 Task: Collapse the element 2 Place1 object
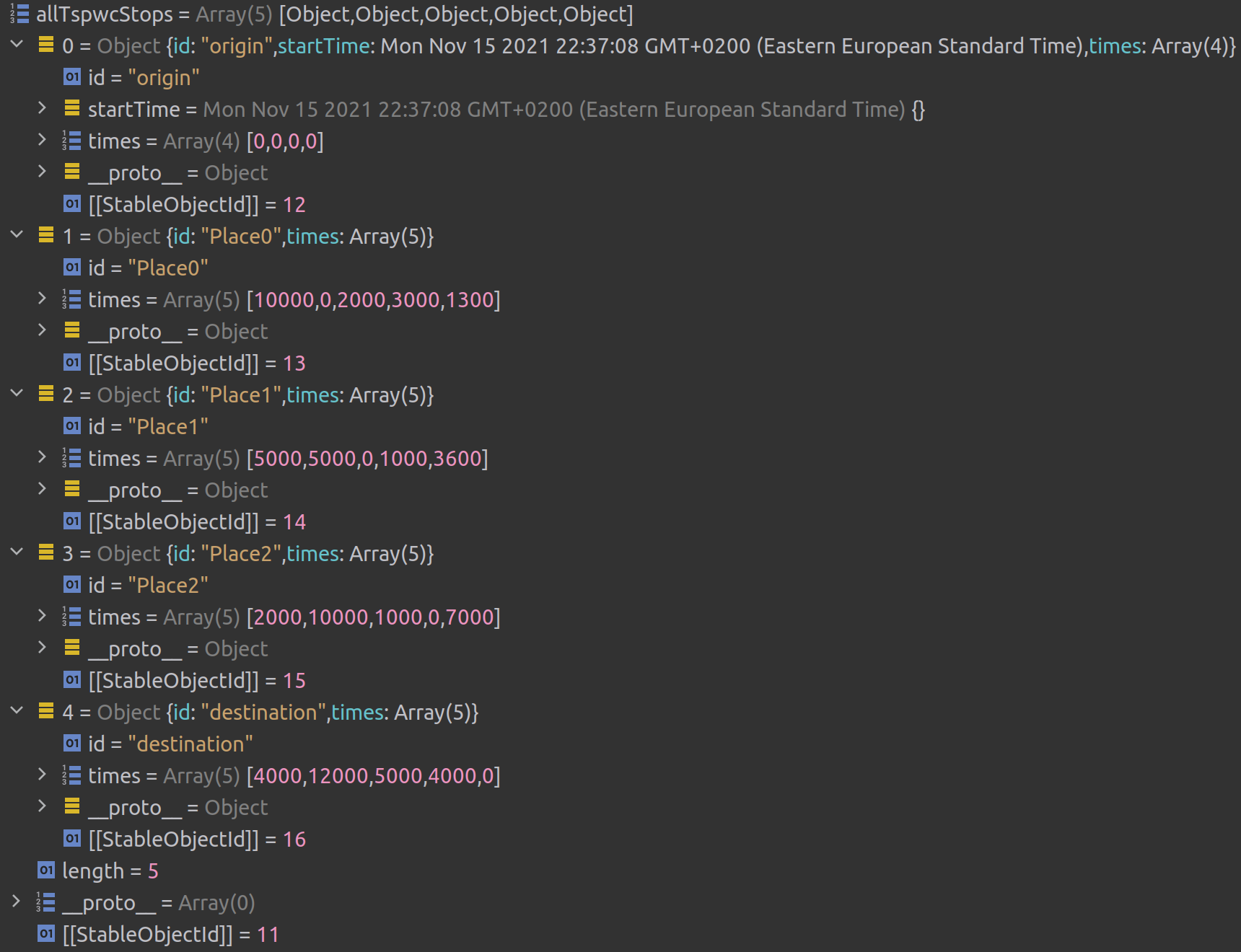17,394
